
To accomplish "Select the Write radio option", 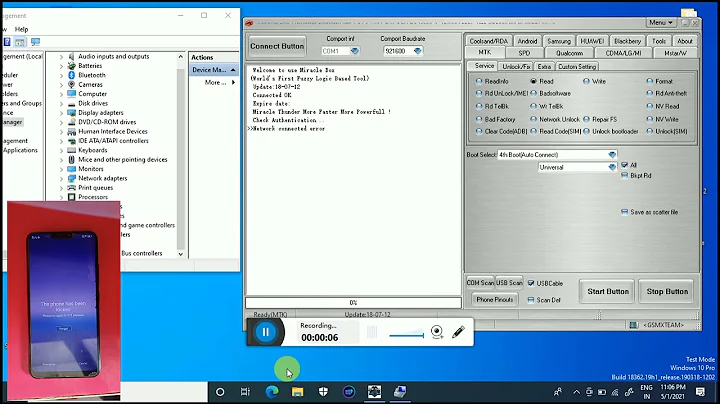I will coord(586,81).
